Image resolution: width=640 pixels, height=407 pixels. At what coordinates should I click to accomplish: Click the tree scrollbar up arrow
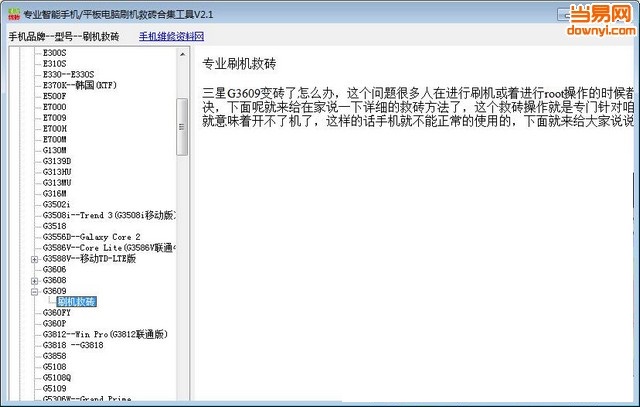(x=182, y=53)
